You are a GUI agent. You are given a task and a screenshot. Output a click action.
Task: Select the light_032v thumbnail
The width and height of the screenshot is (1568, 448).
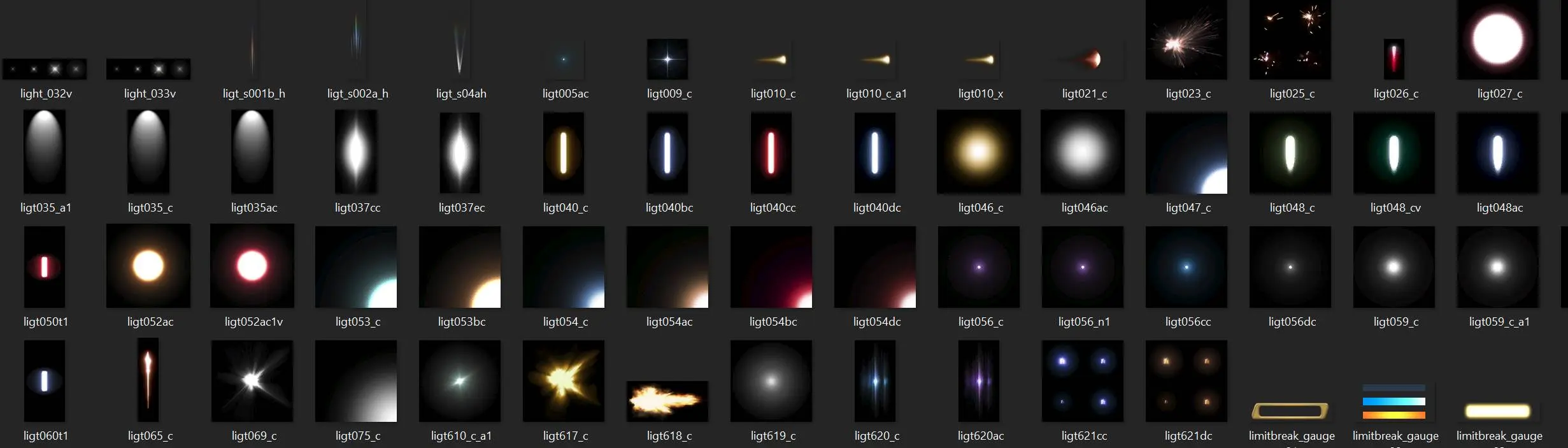pos(45,69)
